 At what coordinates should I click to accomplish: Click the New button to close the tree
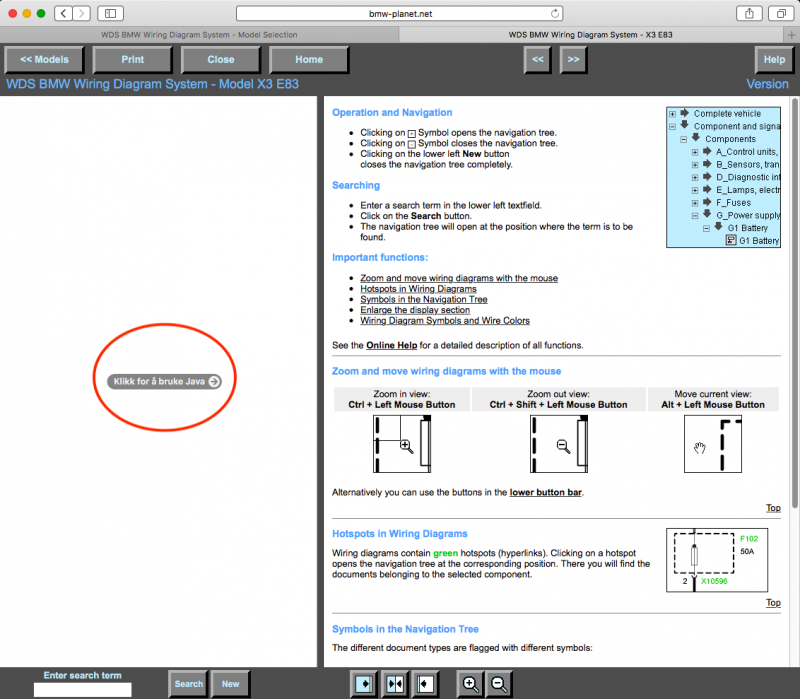pyautogui.click(x=231, y=684)
